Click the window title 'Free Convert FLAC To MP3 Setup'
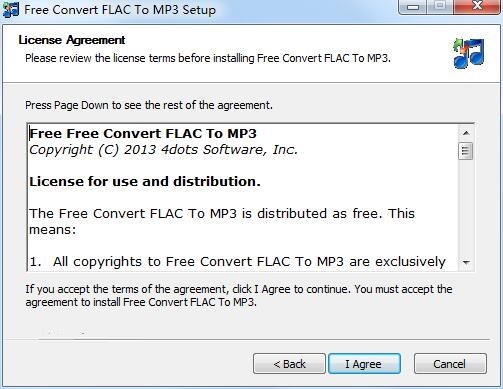 (120, 10)
